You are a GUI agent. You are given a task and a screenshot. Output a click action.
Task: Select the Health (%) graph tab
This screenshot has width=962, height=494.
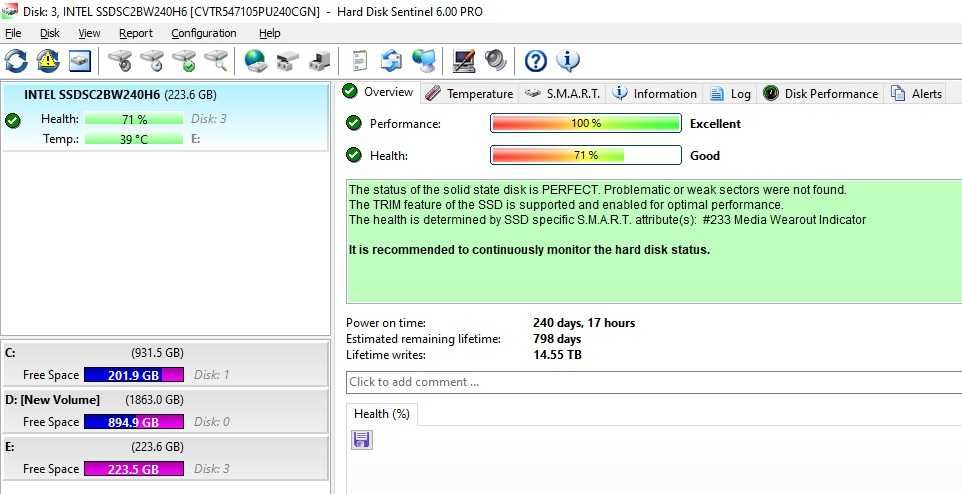pos(382,414)
